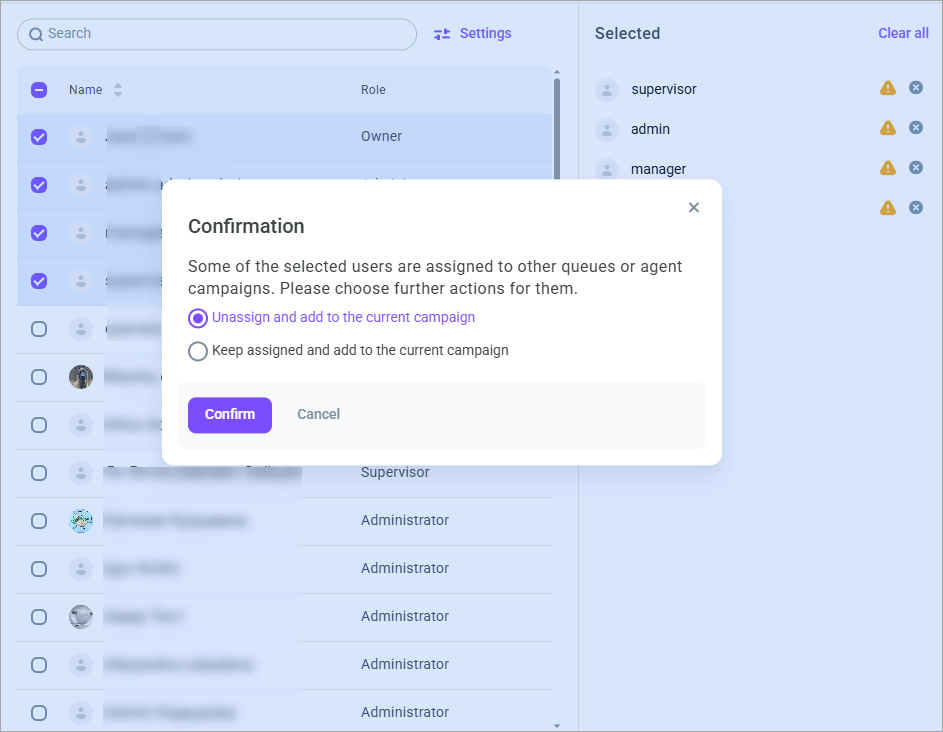Select Keep assigned and add to current campaign
Screen dimensions: 943x732
(x=198, y=351)
